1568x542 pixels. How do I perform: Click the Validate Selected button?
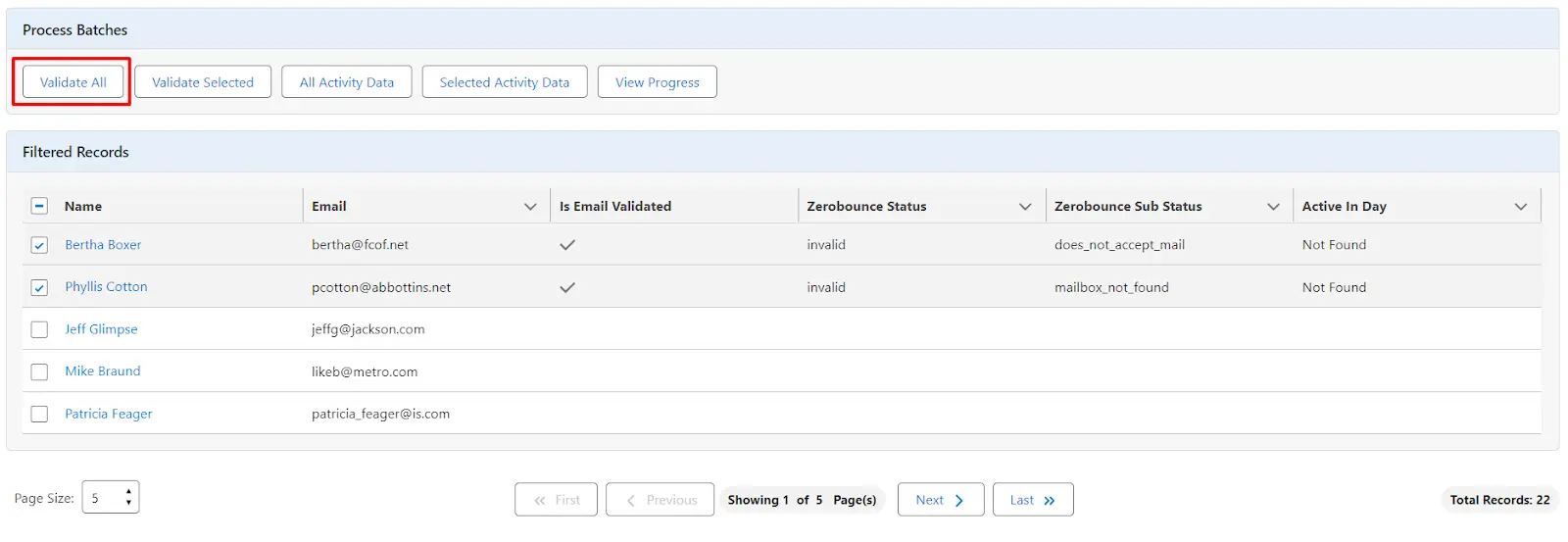coord(203,82)
